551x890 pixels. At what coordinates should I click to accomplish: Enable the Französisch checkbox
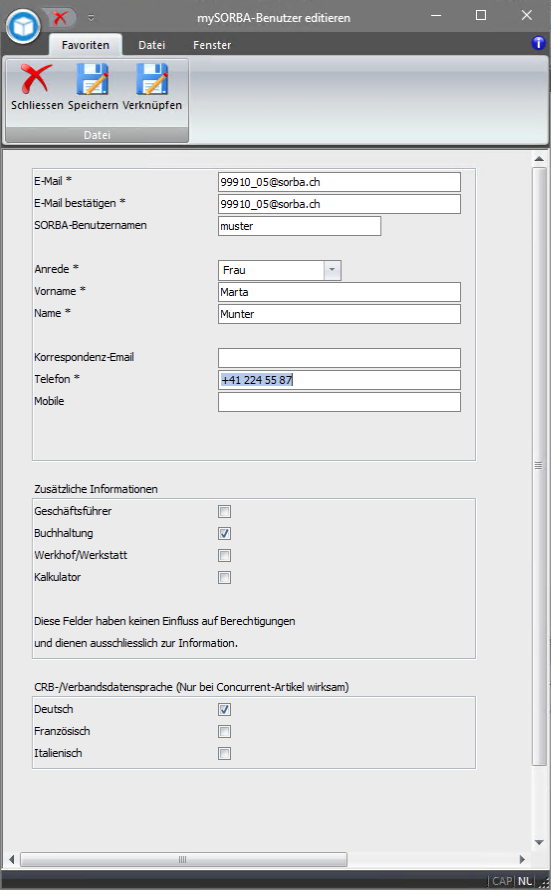pos(225,732)
